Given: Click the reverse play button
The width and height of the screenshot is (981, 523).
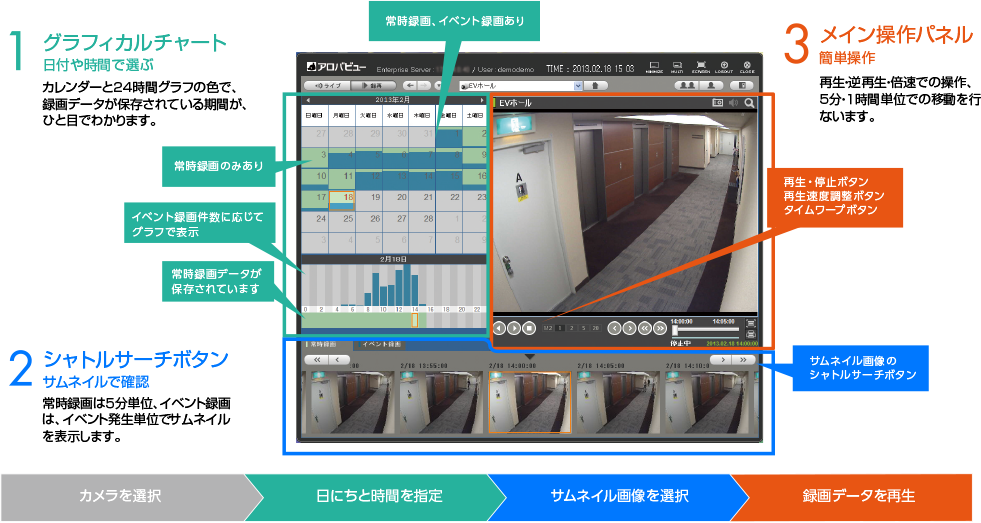Looking at the screenshot, I should 499,327.
